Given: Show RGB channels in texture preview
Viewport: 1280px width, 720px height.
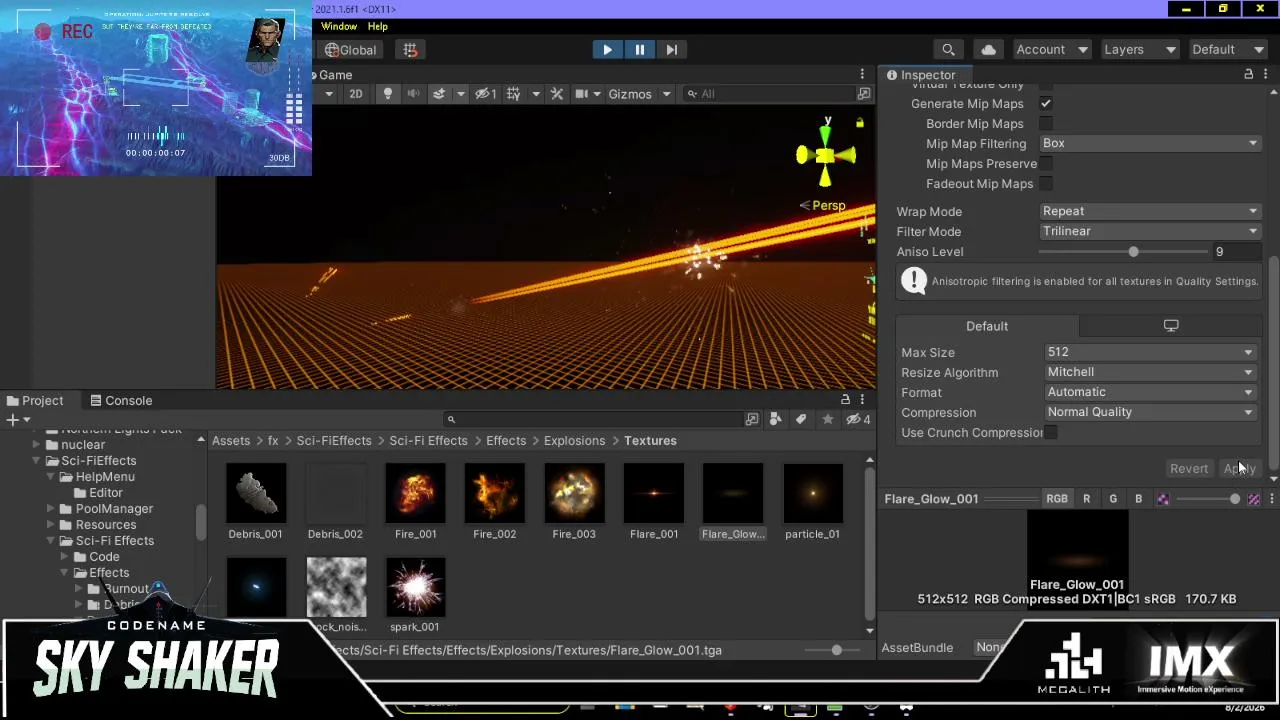Looking at the screenshot, I should [x=1057, y=498].
